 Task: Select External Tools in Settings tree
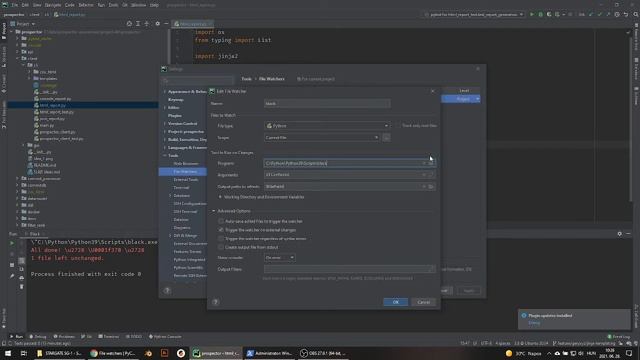point(185,180)
